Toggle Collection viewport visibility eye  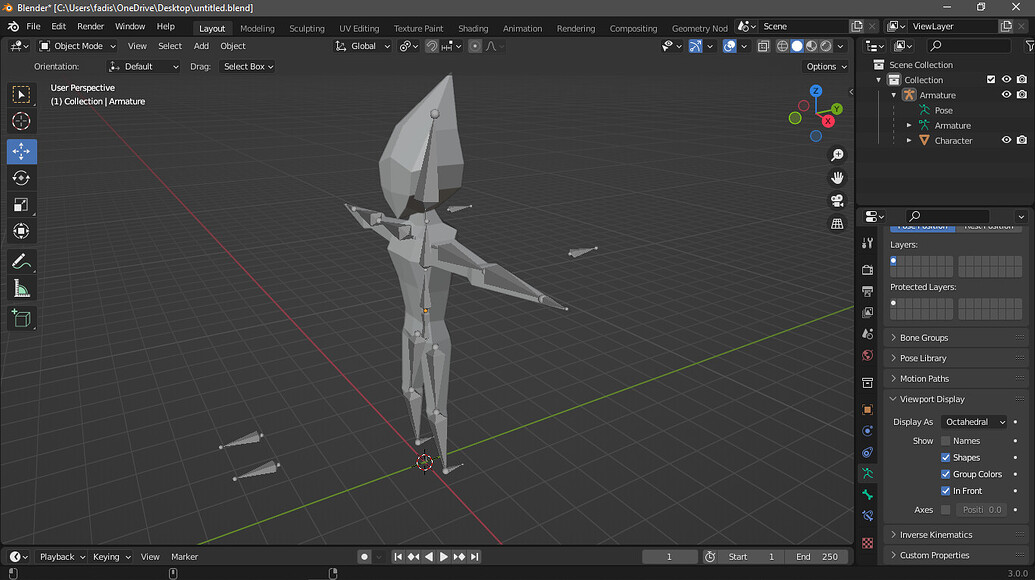(1006, 79)
